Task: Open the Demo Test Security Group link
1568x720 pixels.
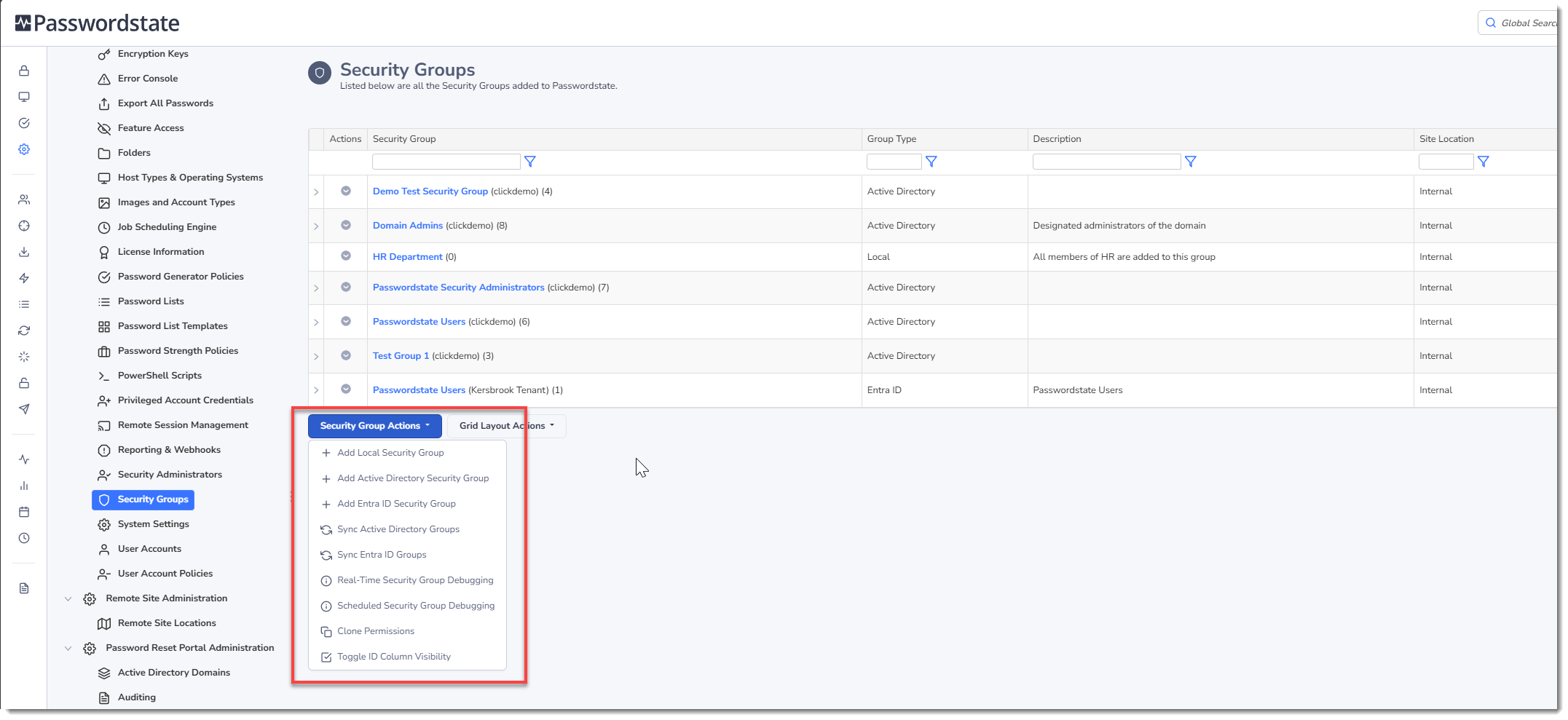Action: pyautogui.click(x=430, y=191)
